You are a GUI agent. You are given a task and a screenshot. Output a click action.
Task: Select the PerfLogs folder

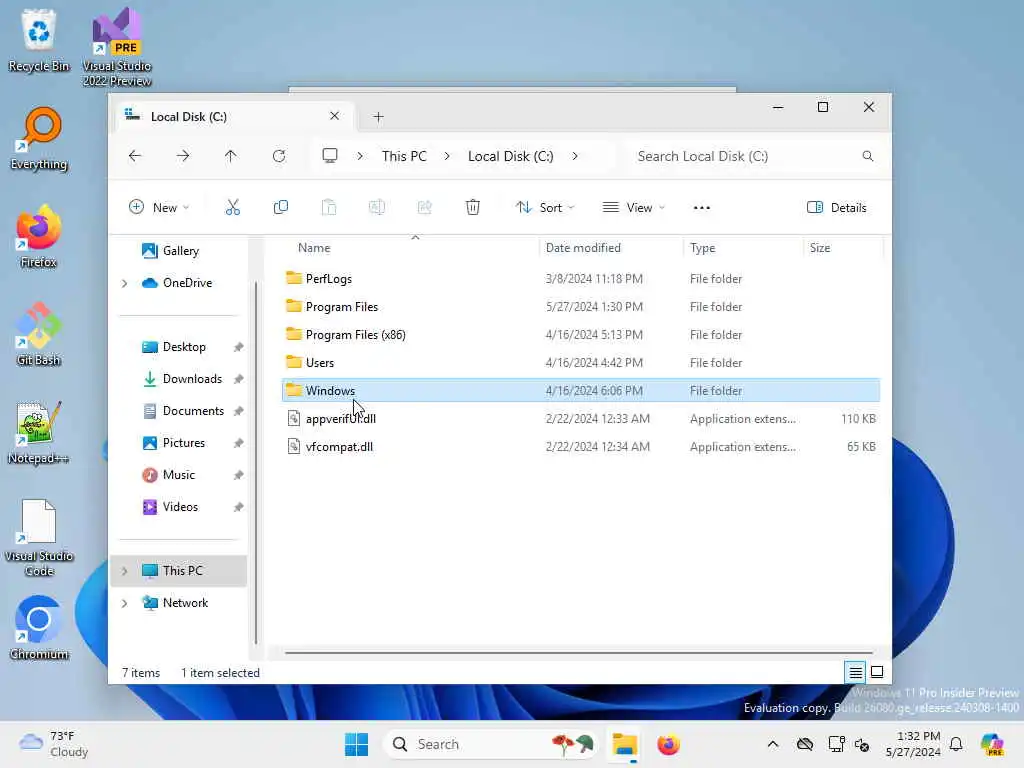point(581,279)
